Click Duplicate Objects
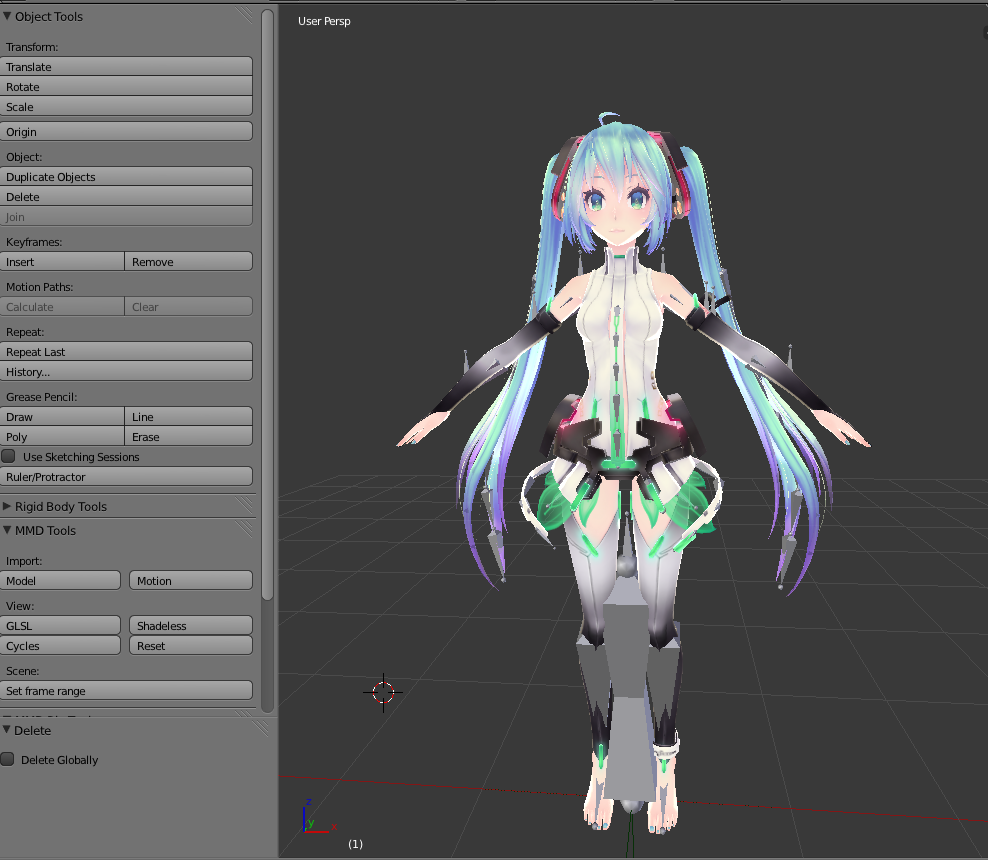 coord(127,176)
